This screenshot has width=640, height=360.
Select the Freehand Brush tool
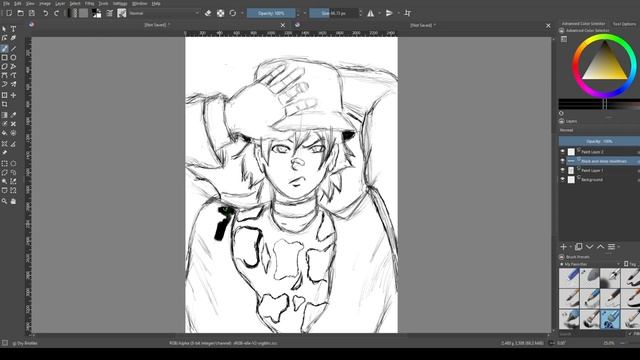(4, 49)
